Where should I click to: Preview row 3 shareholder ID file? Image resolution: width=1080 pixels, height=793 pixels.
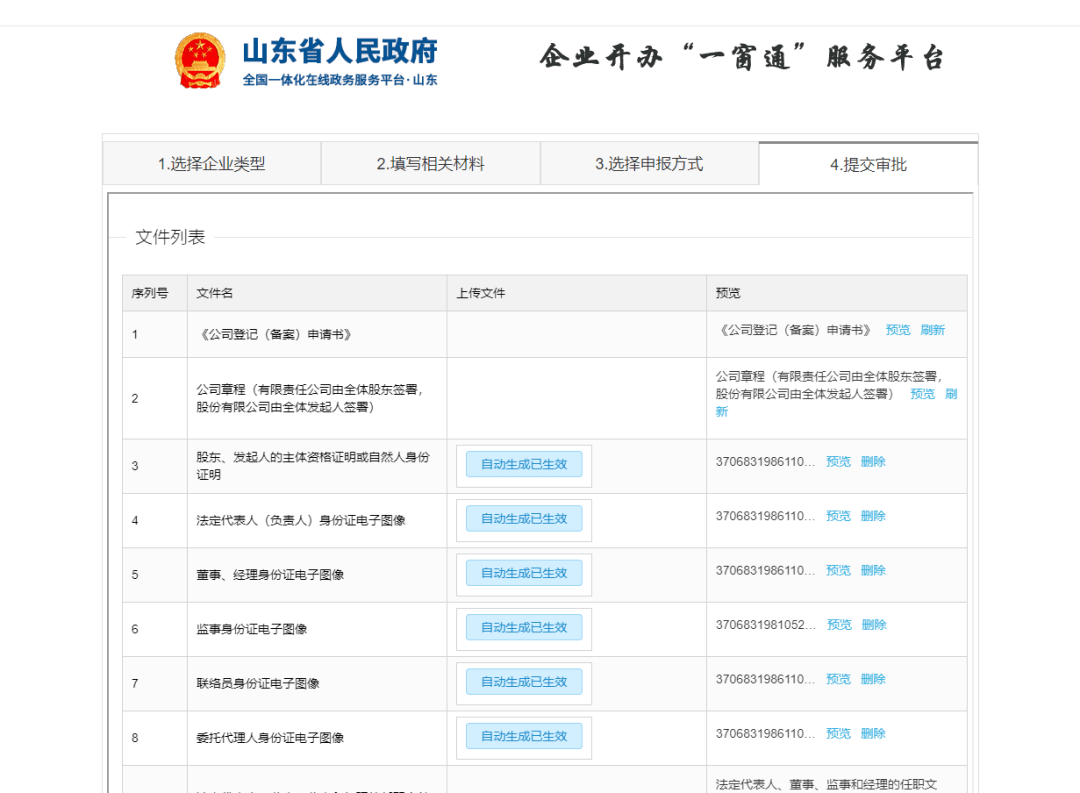[838, 462]
